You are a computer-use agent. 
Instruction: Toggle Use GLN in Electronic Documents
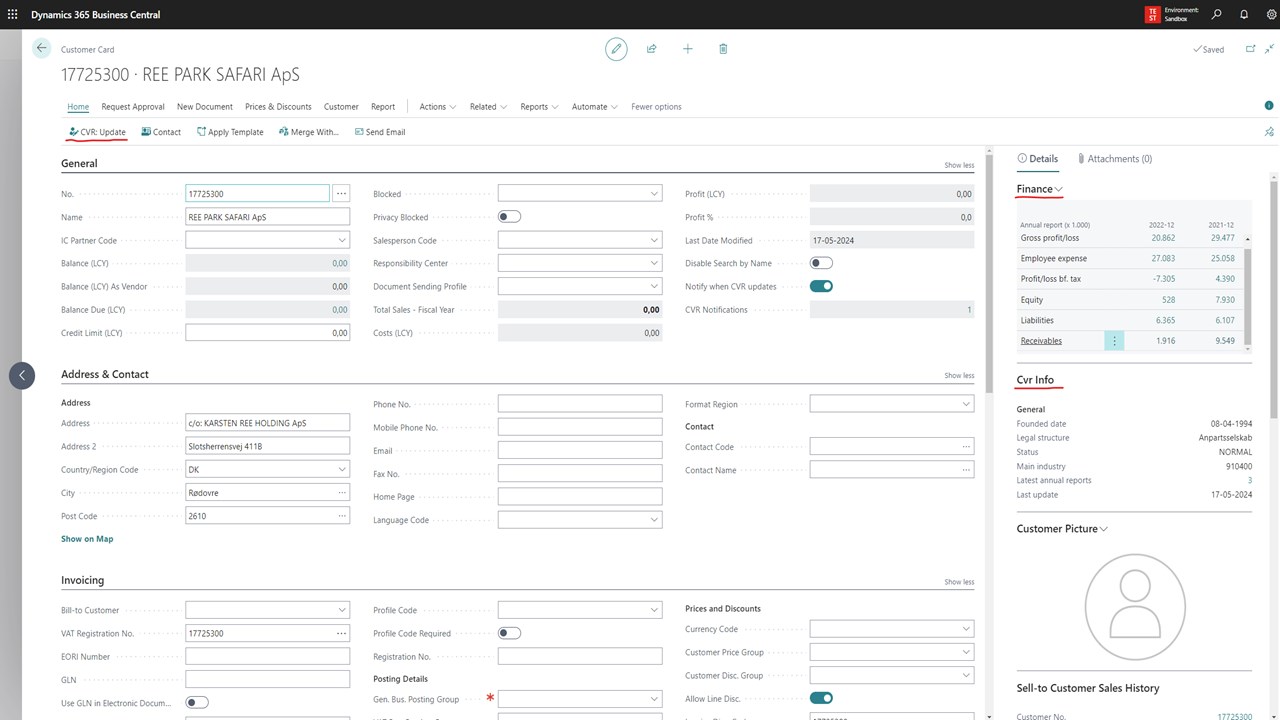197,703
